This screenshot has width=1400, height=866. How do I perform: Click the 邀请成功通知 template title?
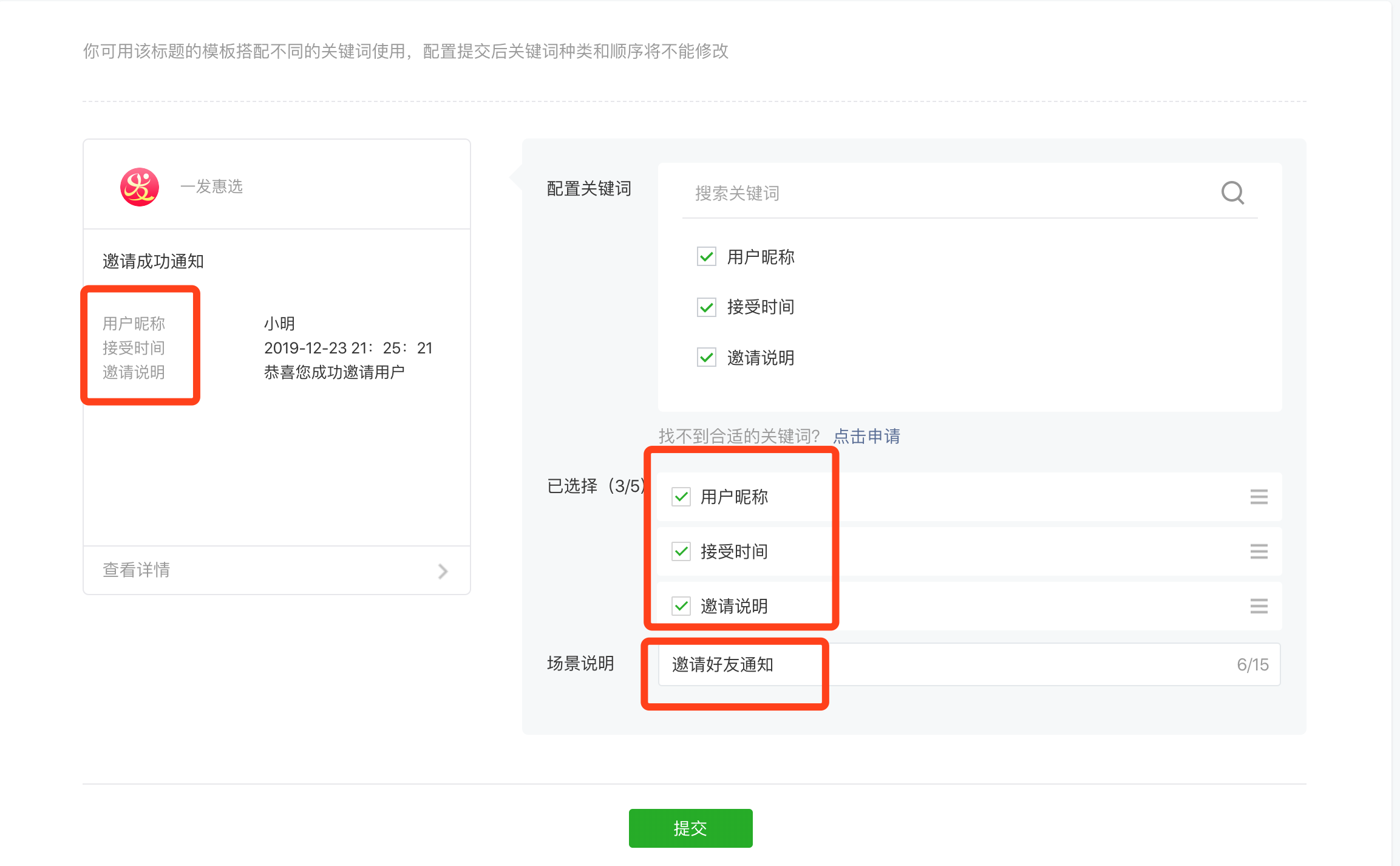[153, 262]
